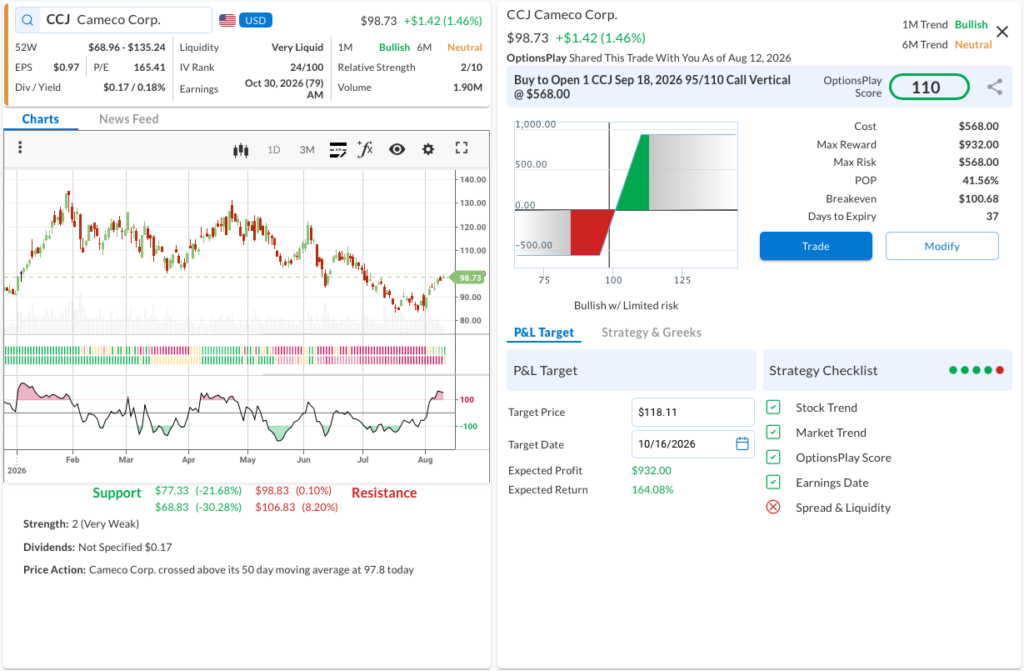The width and height of the screenshot is (1024, 671).
Task: Click the symbol search magnifier icon
Action: (27, 20)
